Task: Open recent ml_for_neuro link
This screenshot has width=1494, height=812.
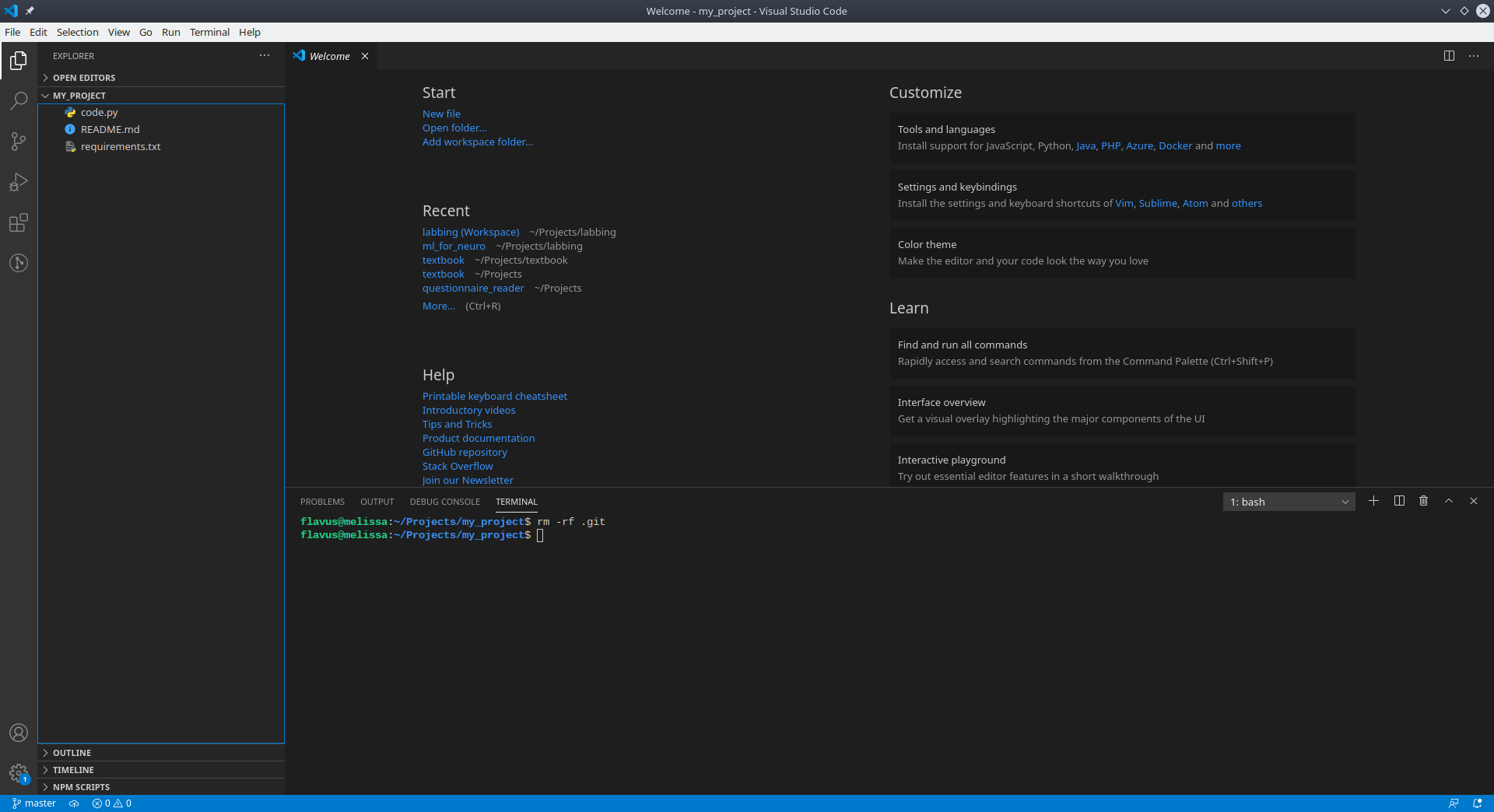Action: pyautogui.click(x=454, y=246)
